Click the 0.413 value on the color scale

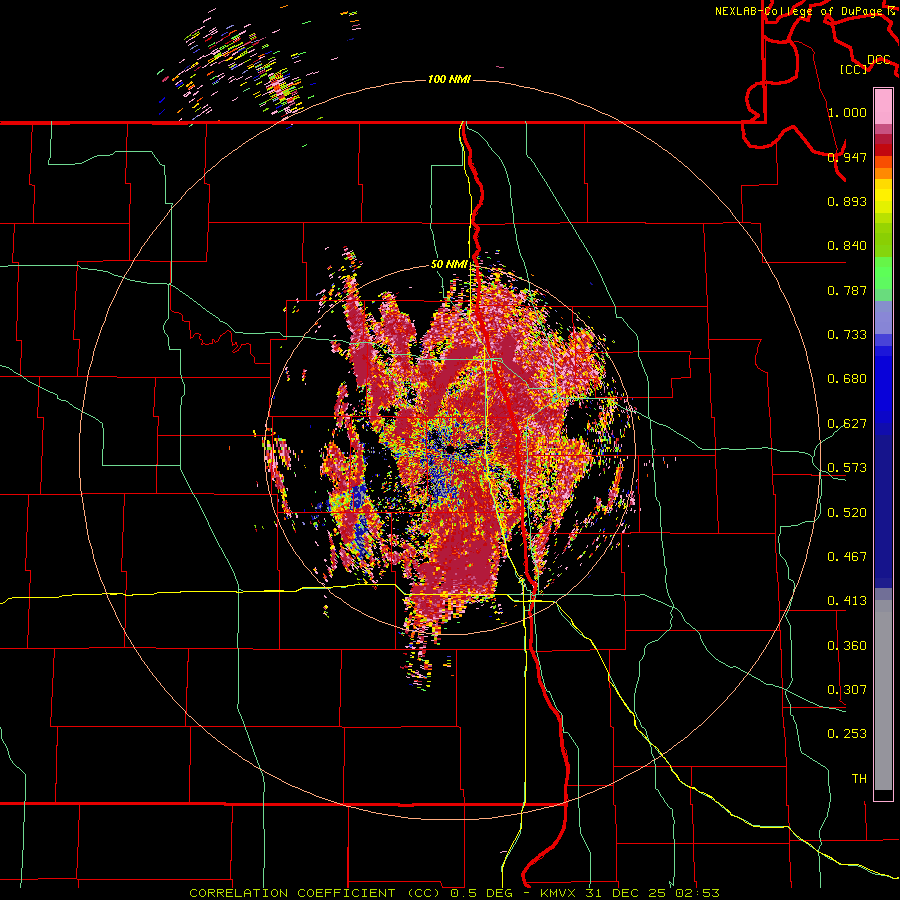(847, 601)
